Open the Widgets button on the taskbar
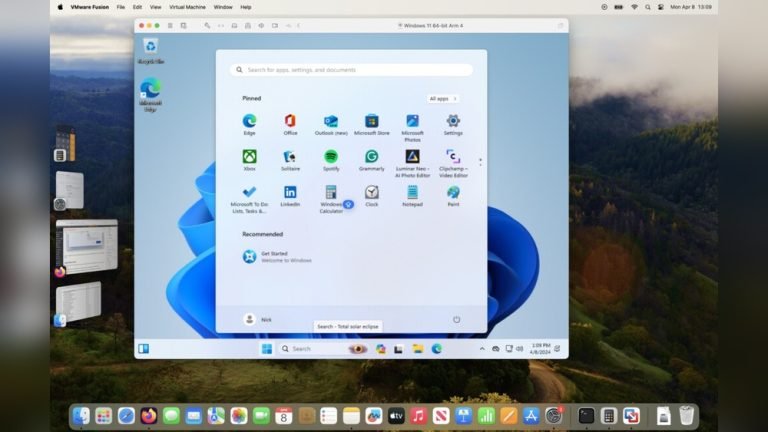 point(144,349)
